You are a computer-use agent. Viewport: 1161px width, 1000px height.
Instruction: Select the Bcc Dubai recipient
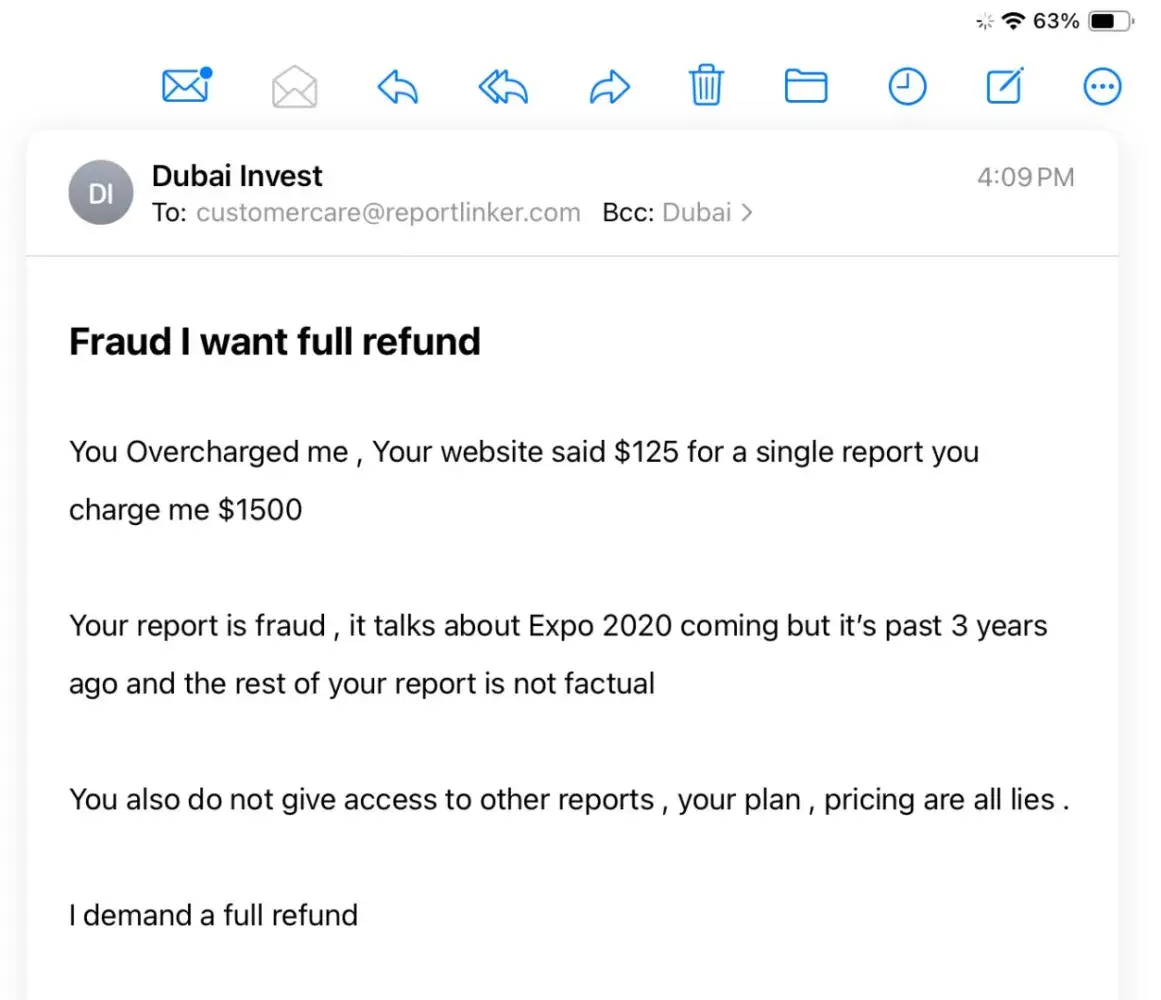pyautogui.click(x=696, y=213)
